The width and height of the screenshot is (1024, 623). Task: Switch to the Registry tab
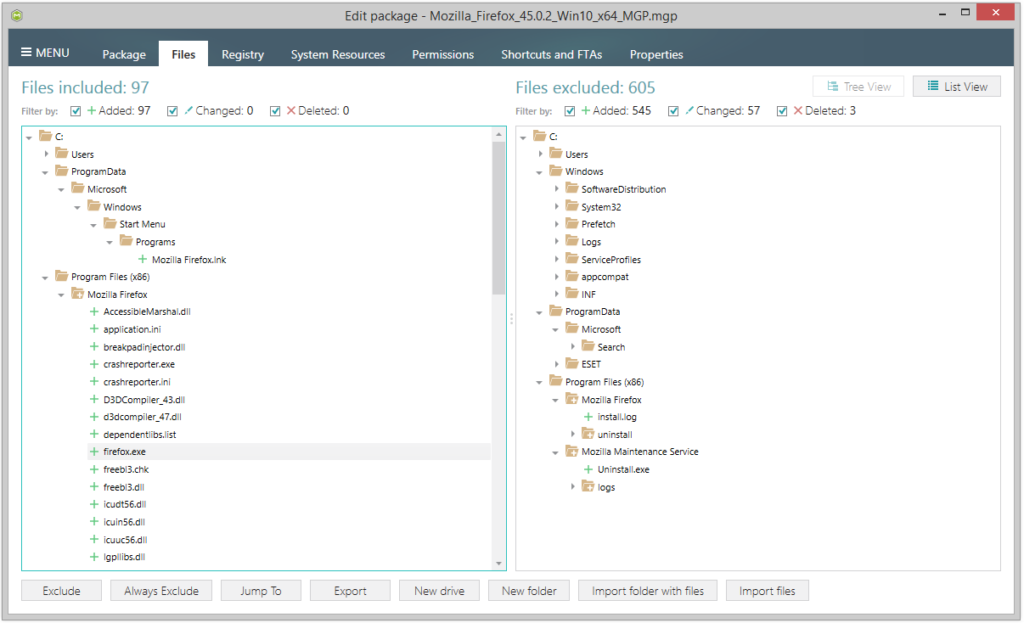click(x=242, y=54)
